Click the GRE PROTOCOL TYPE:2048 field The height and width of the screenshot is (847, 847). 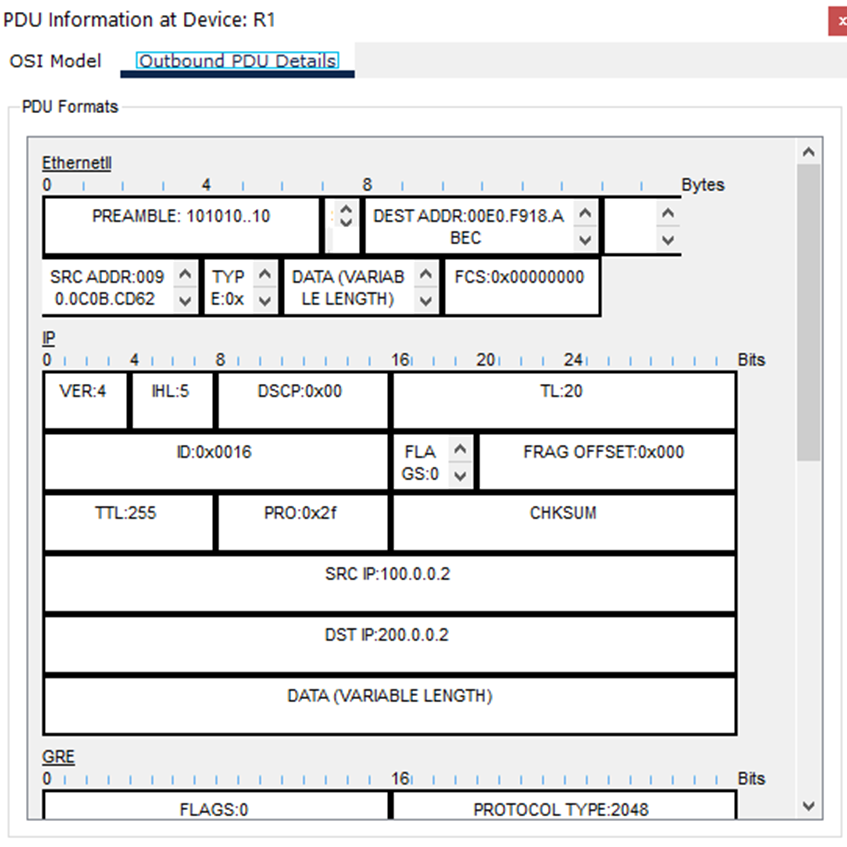pos(563,807)
